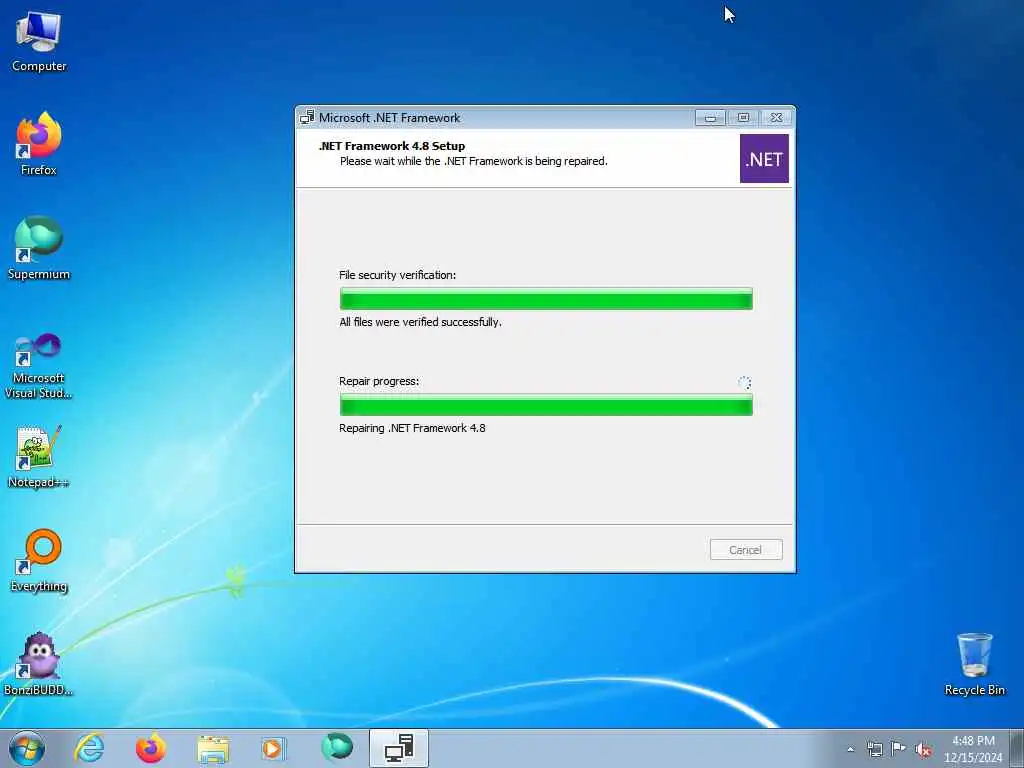1024x768 pixels.
Task: Open the Computer desktop icon
Action: [39, 41]
